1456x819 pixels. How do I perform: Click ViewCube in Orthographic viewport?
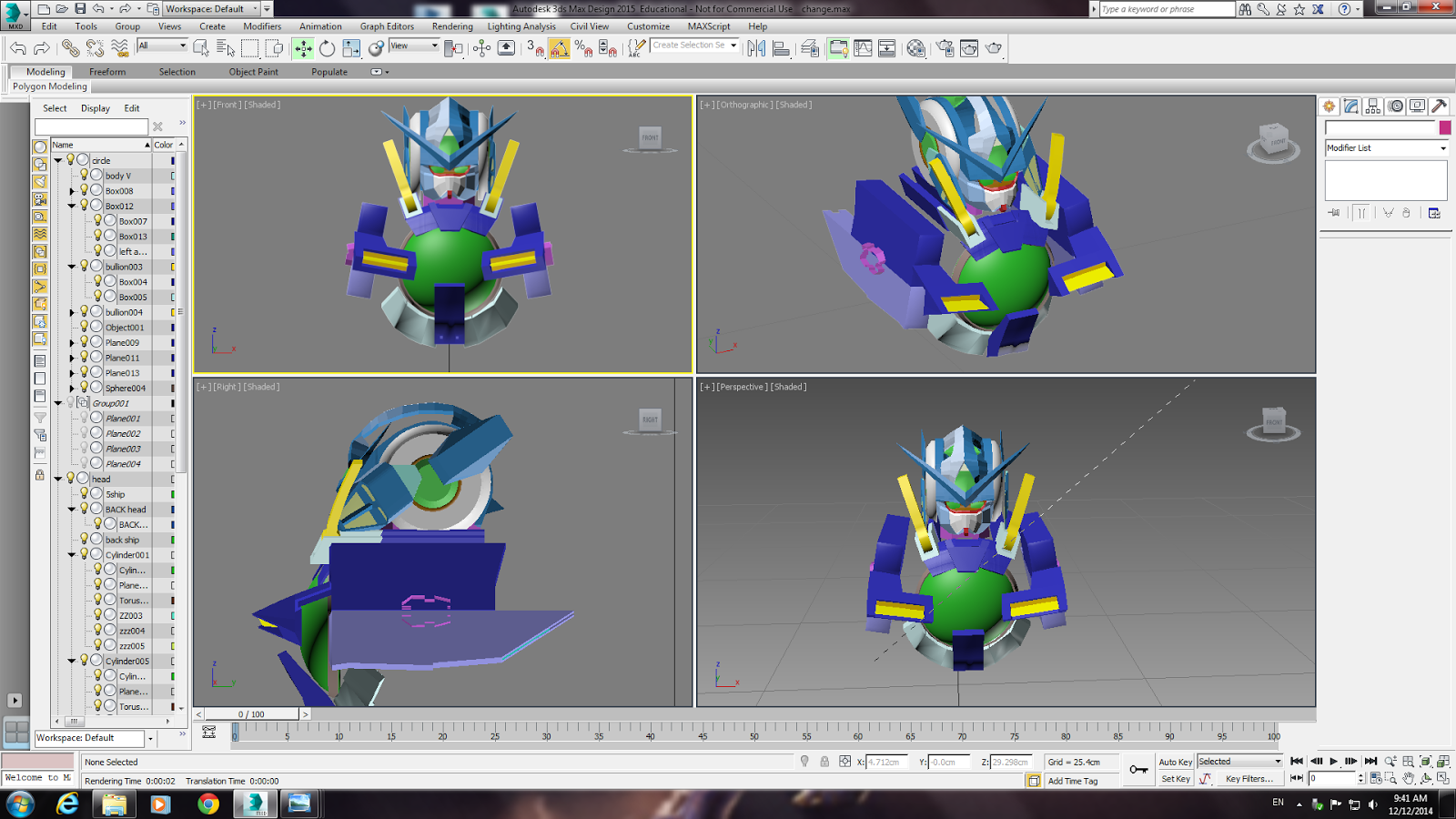(1273, 142)
